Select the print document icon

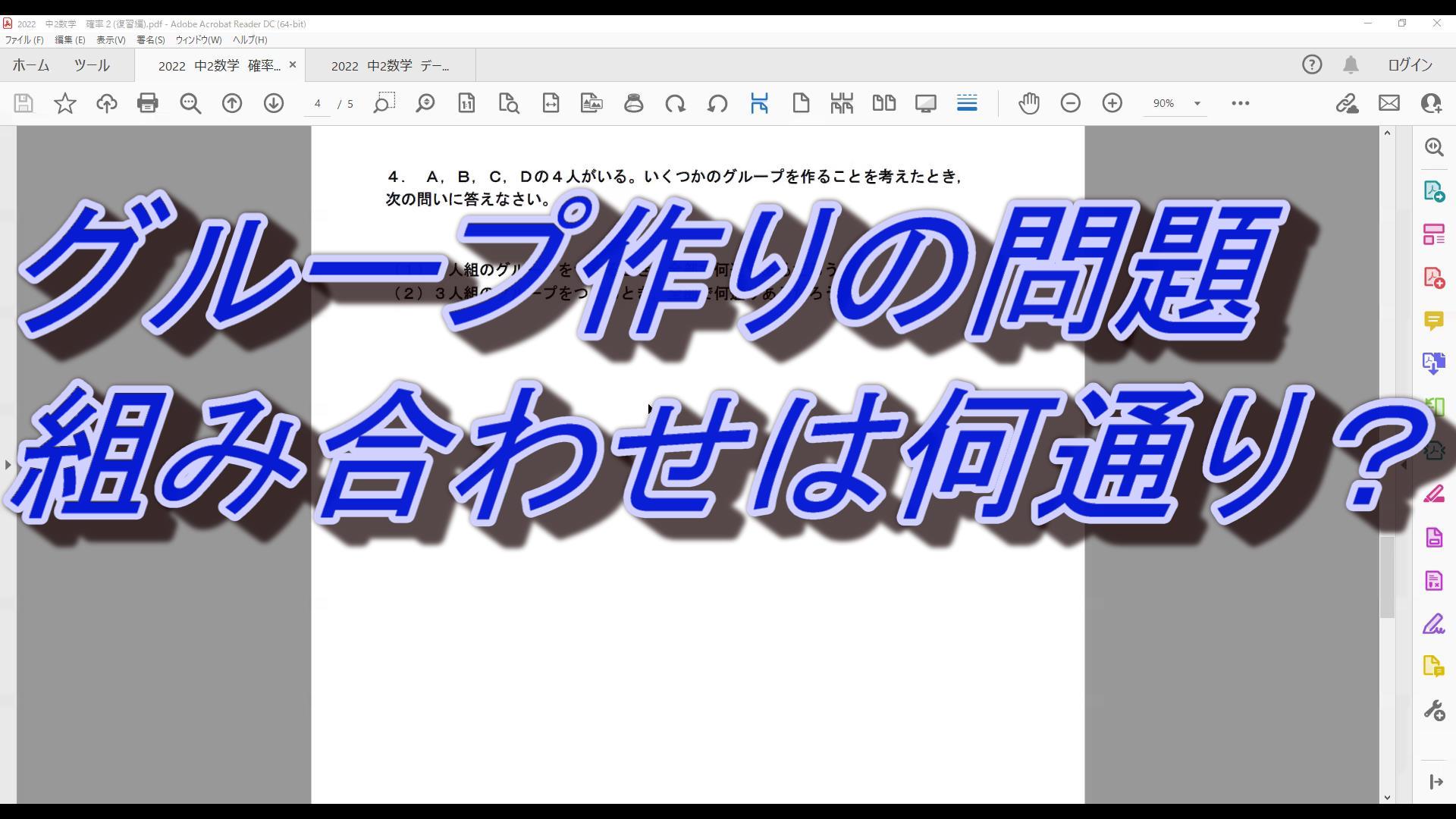[x=147, y=103]
